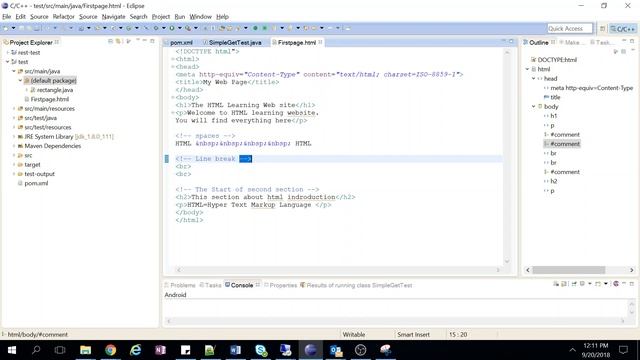
Task: Open Results of running class SimpleGetTest tab
Action: 359,285
